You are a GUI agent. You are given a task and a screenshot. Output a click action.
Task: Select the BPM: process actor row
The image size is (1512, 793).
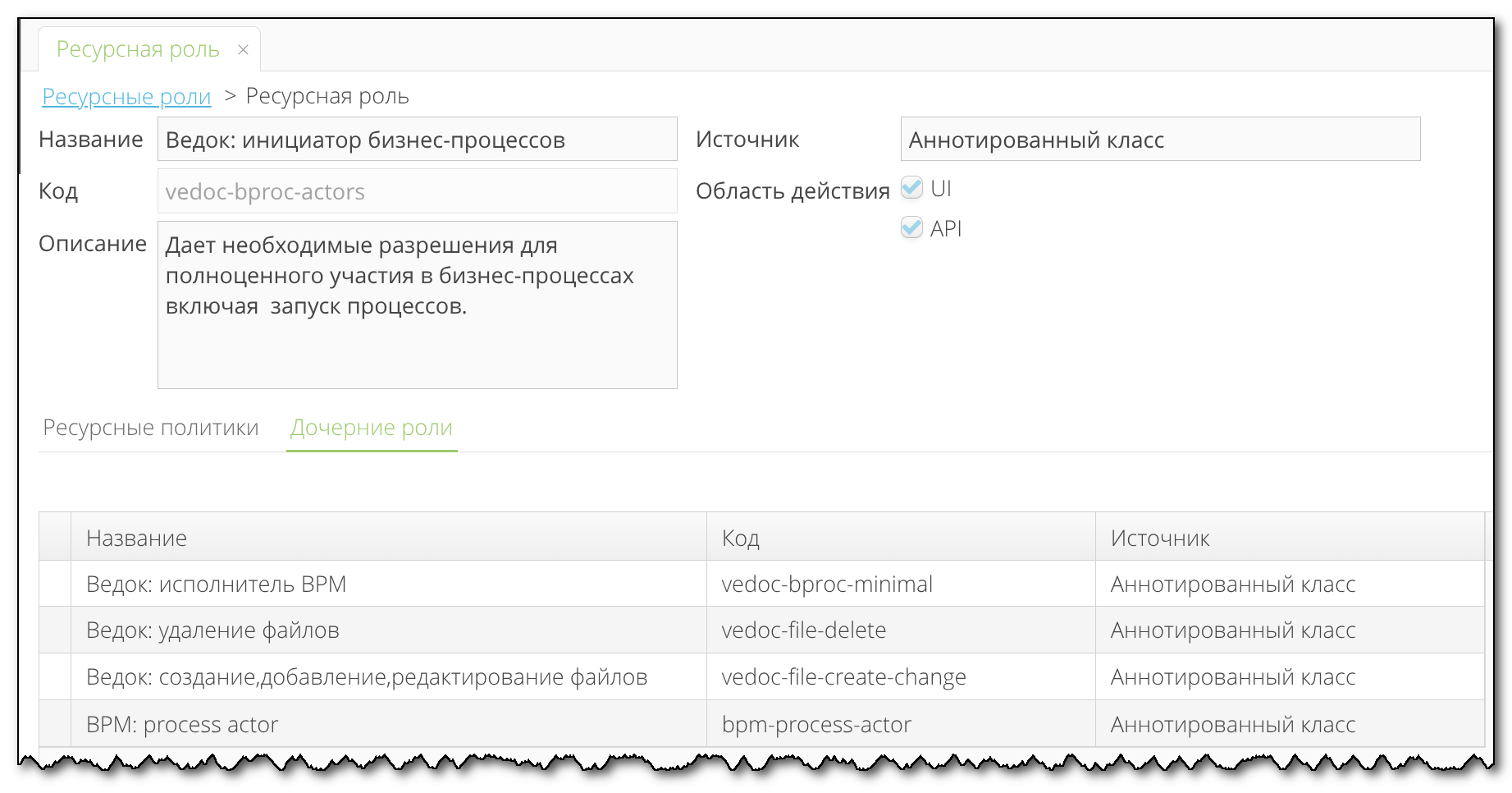coord(182,725)
